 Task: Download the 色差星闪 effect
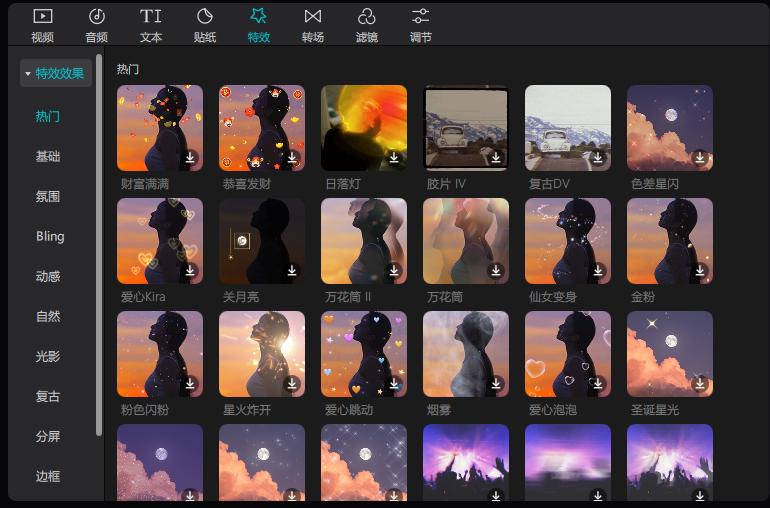click(700, 158)
